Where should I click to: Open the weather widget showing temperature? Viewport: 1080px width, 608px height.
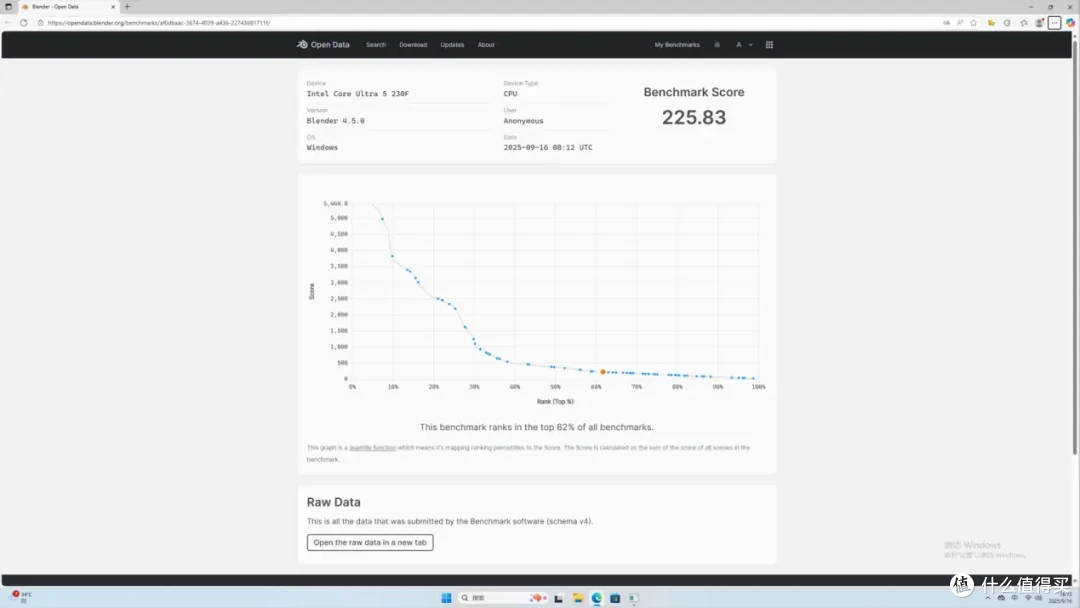[x=21, y=596]
